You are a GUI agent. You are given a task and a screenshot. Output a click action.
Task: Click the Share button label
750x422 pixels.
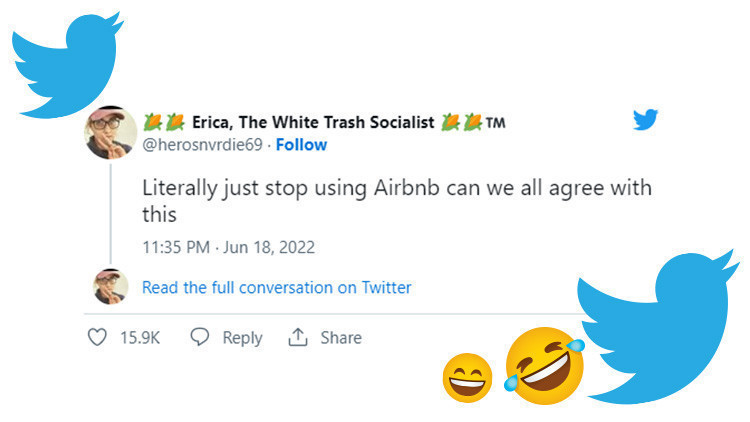click(x=340, y=338)
